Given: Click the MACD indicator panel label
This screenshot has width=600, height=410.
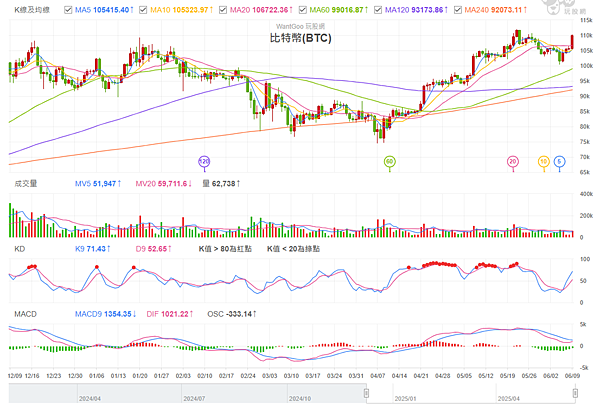Looking at the screenshot, I should [25, 314].
